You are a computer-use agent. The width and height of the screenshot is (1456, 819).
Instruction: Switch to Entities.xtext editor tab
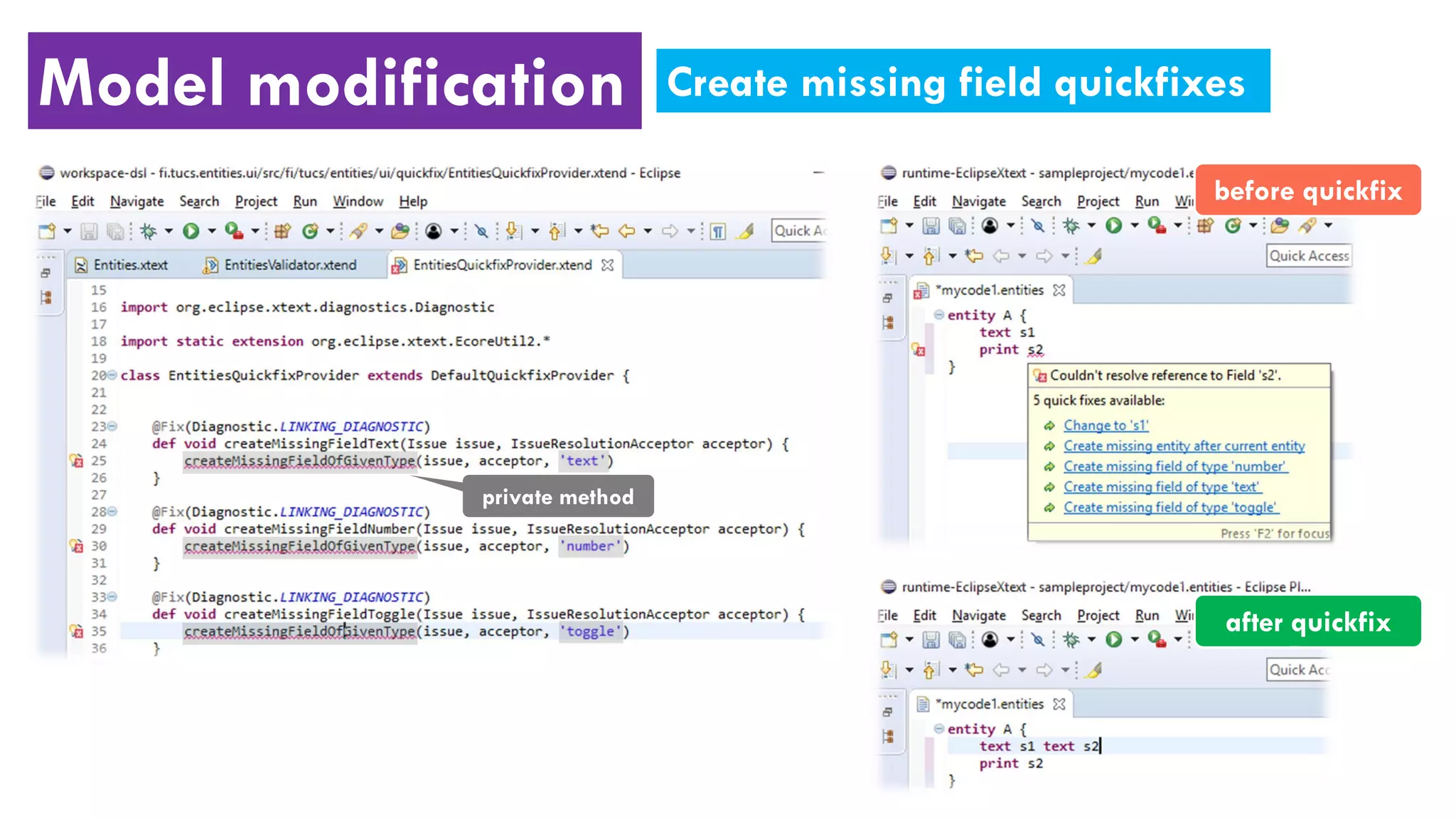tap(122, 265)
